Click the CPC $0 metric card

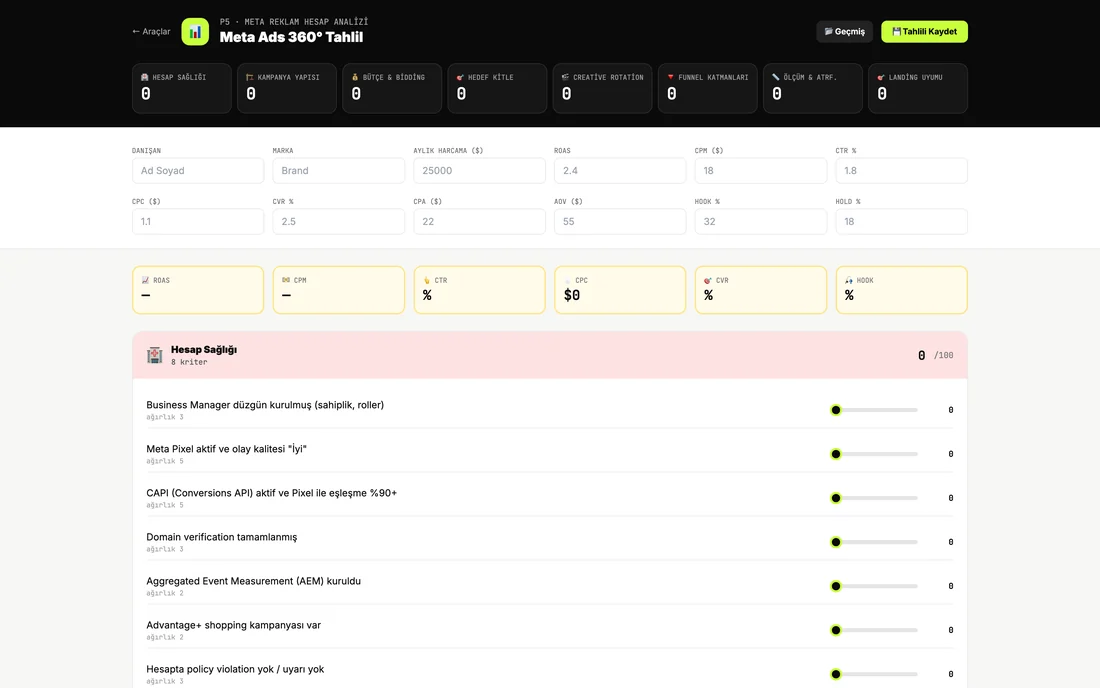coord(620,290)
